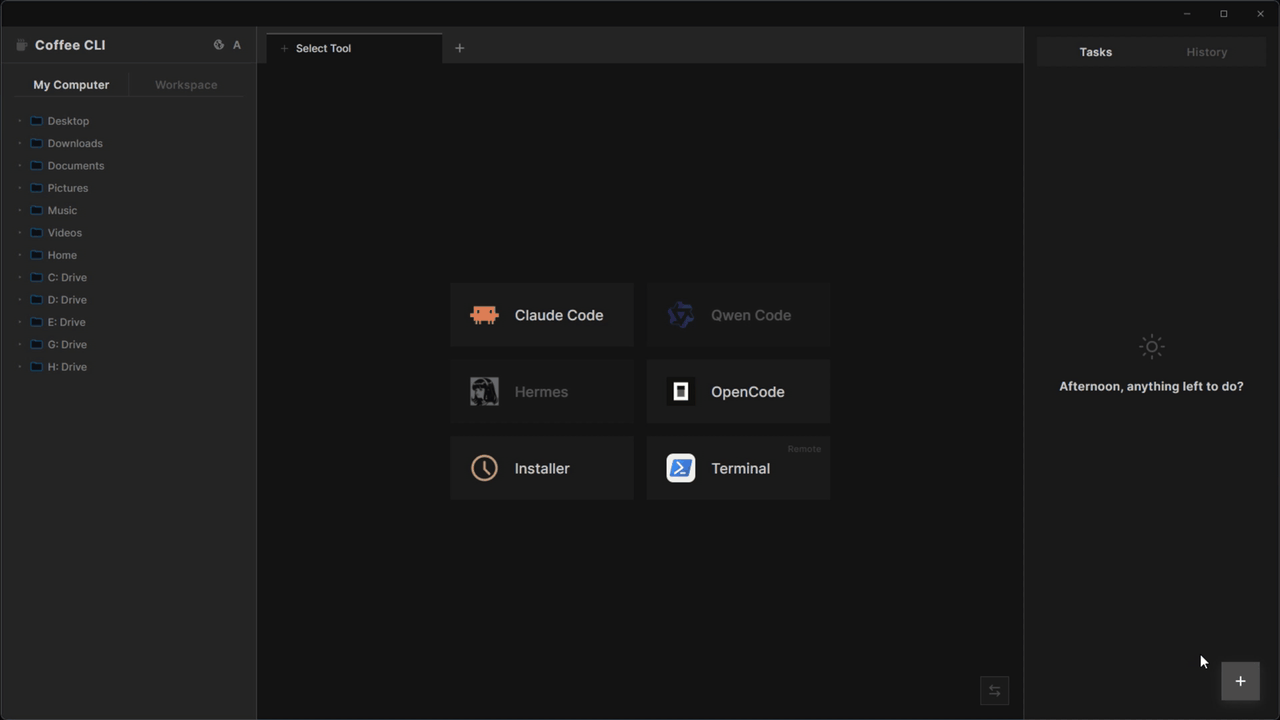Click the Pictures folder icon
Screen dimensions: 1280x720
click(x=36, y=188)
